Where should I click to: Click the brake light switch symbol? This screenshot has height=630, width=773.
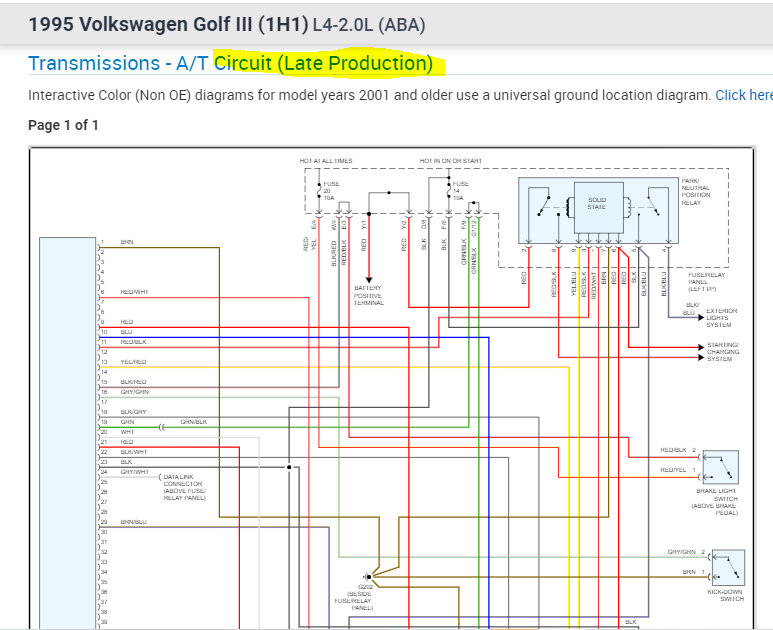720,467
